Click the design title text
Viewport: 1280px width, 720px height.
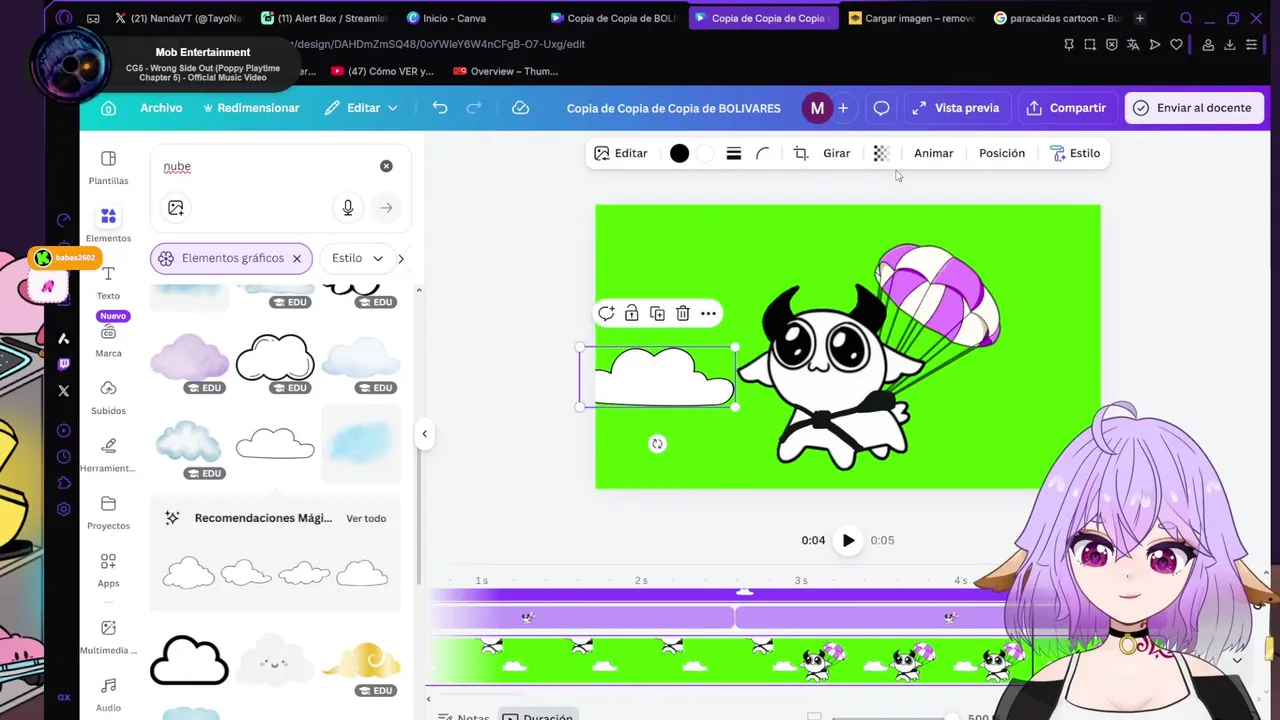point(673,108)
